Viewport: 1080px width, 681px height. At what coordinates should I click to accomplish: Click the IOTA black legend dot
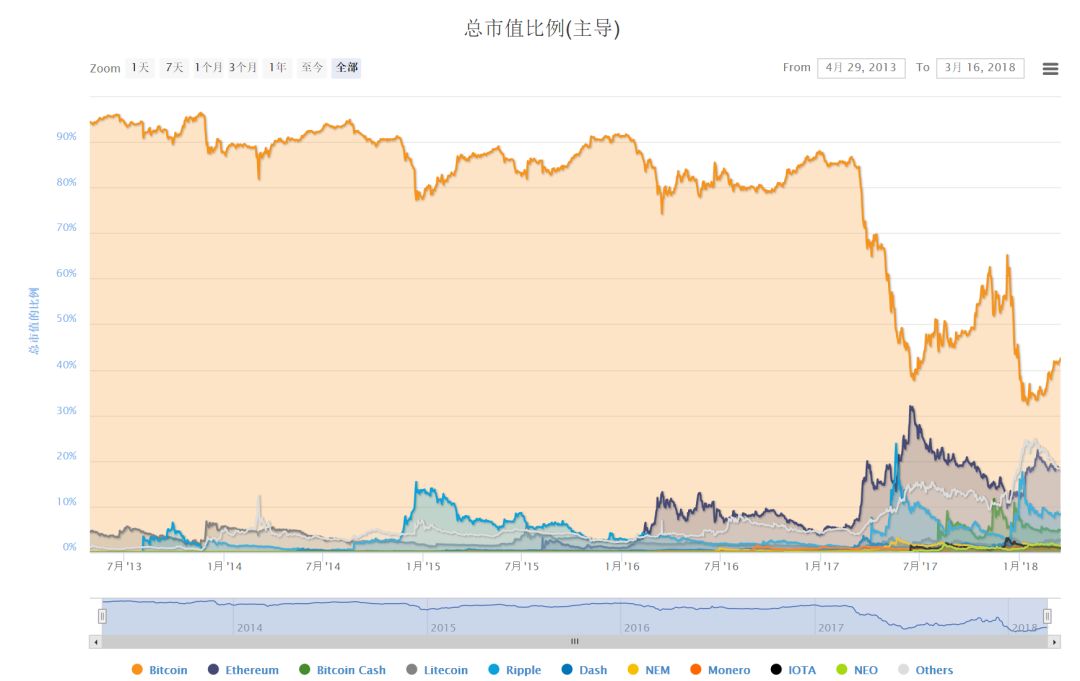[x=776, y=670]
